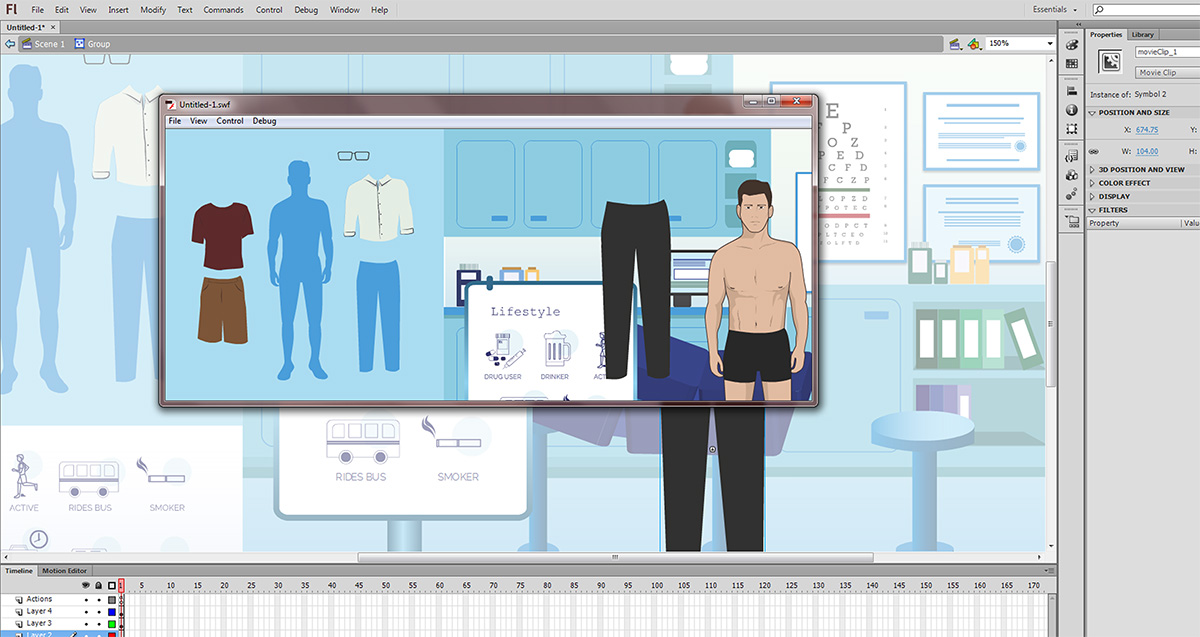Image resolution: width=1200 pixels, height=637 pixels.
Task: Toggle outline view for all layers
Action: click(x=110, y=585)
